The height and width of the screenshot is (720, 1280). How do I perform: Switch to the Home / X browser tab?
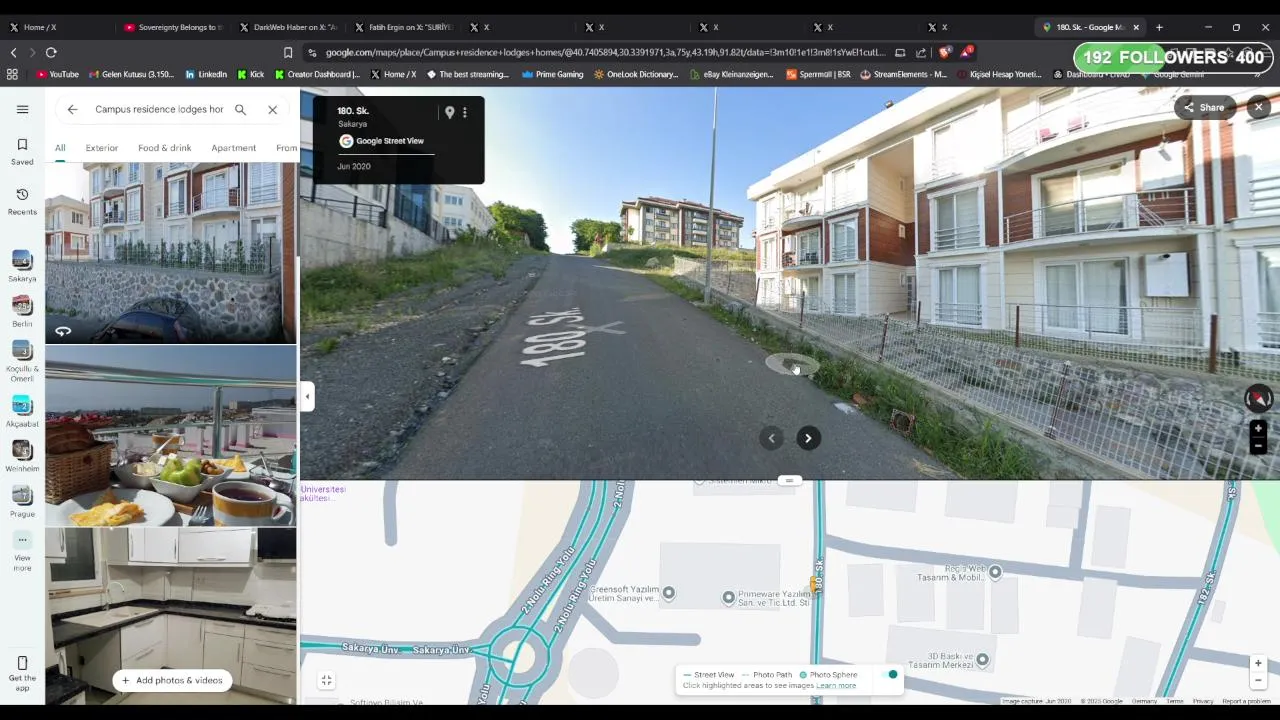coord(55,27)
